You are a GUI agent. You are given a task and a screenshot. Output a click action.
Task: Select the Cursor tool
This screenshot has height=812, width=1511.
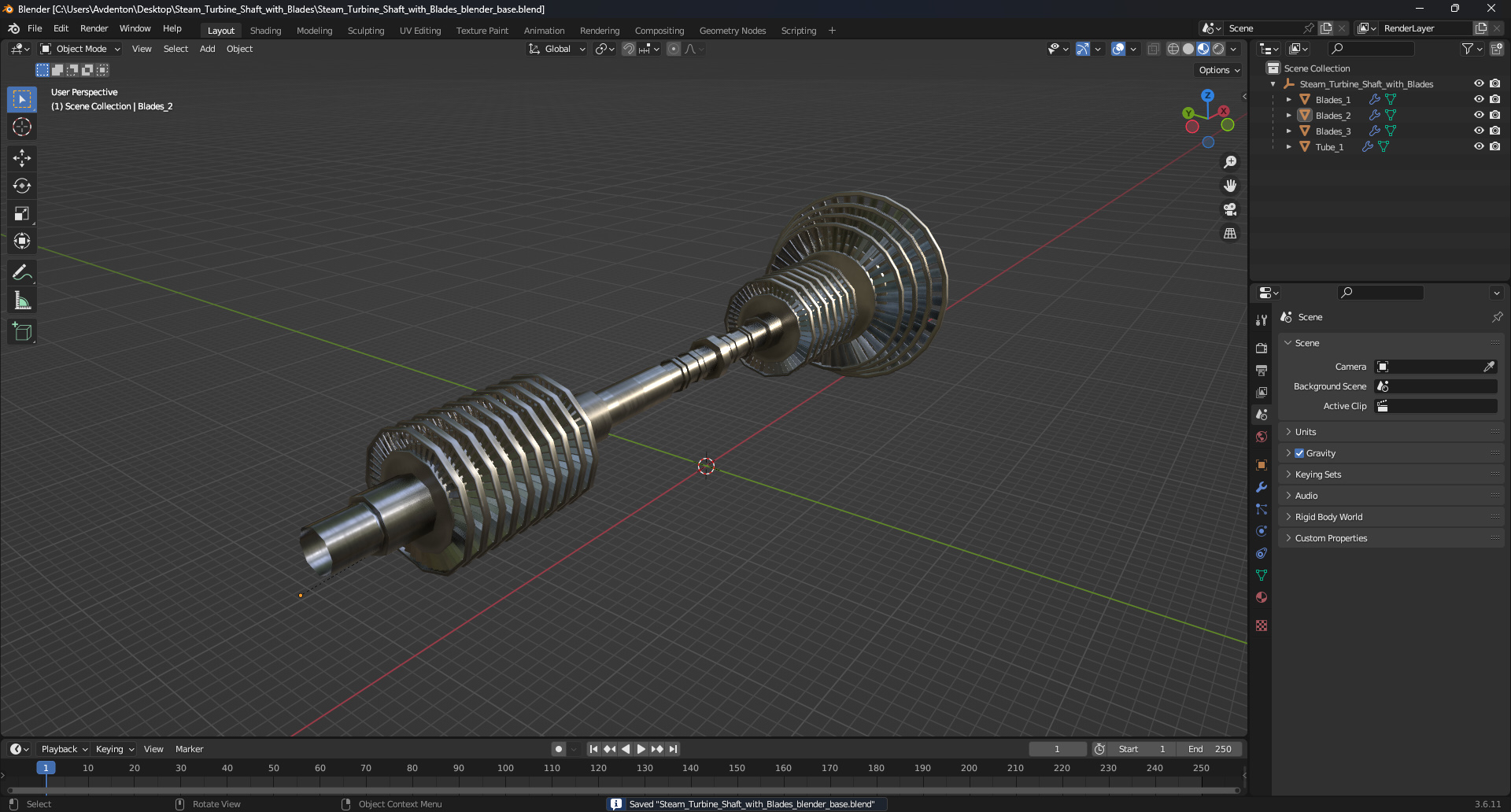22,127
